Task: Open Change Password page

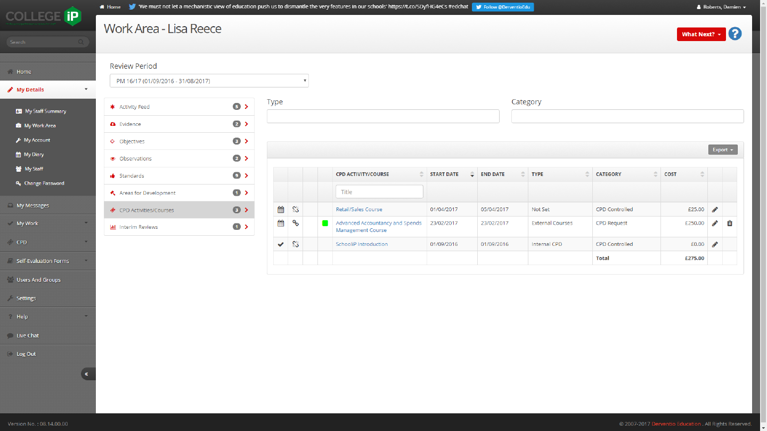Action: click(44, 183)
